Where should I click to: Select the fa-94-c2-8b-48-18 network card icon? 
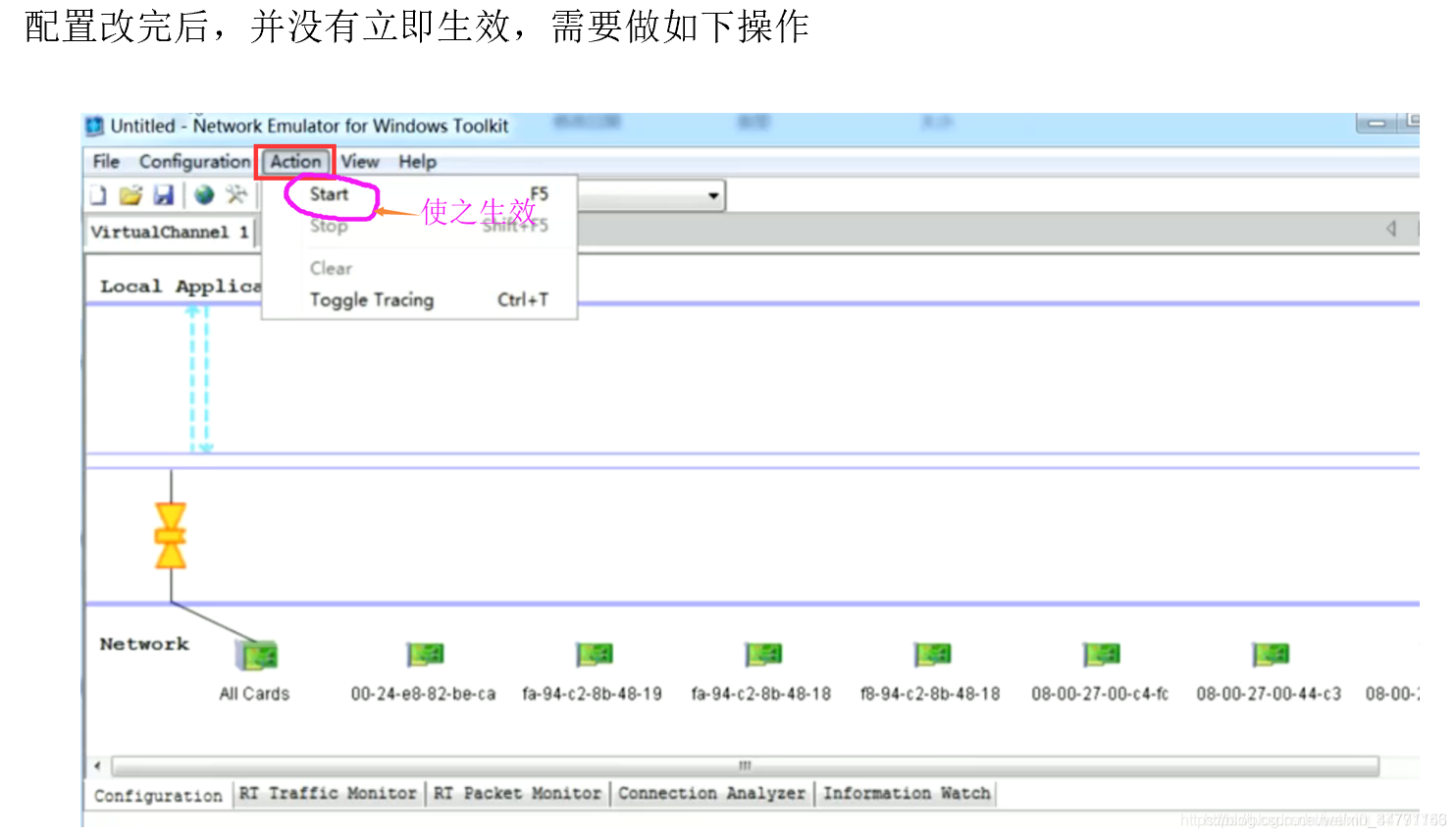point(763,655)
